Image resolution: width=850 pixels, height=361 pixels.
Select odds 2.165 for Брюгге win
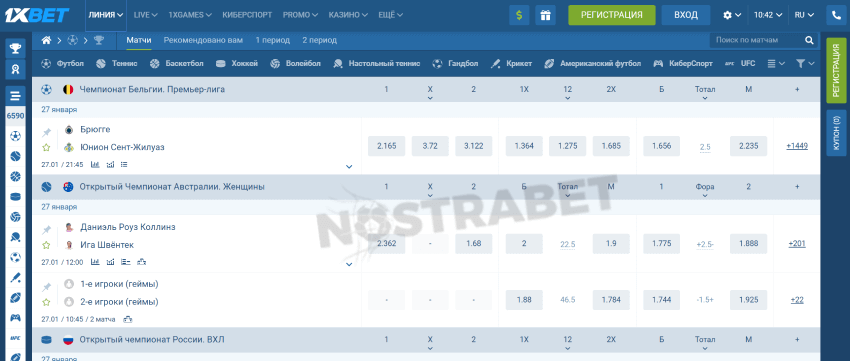[x=387, y=146]
